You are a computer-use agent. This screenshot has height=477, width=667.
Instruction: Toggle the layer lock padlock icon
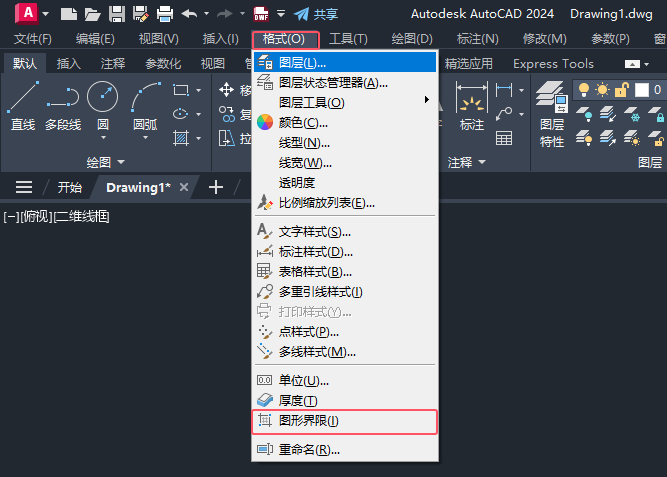(621, 90)
